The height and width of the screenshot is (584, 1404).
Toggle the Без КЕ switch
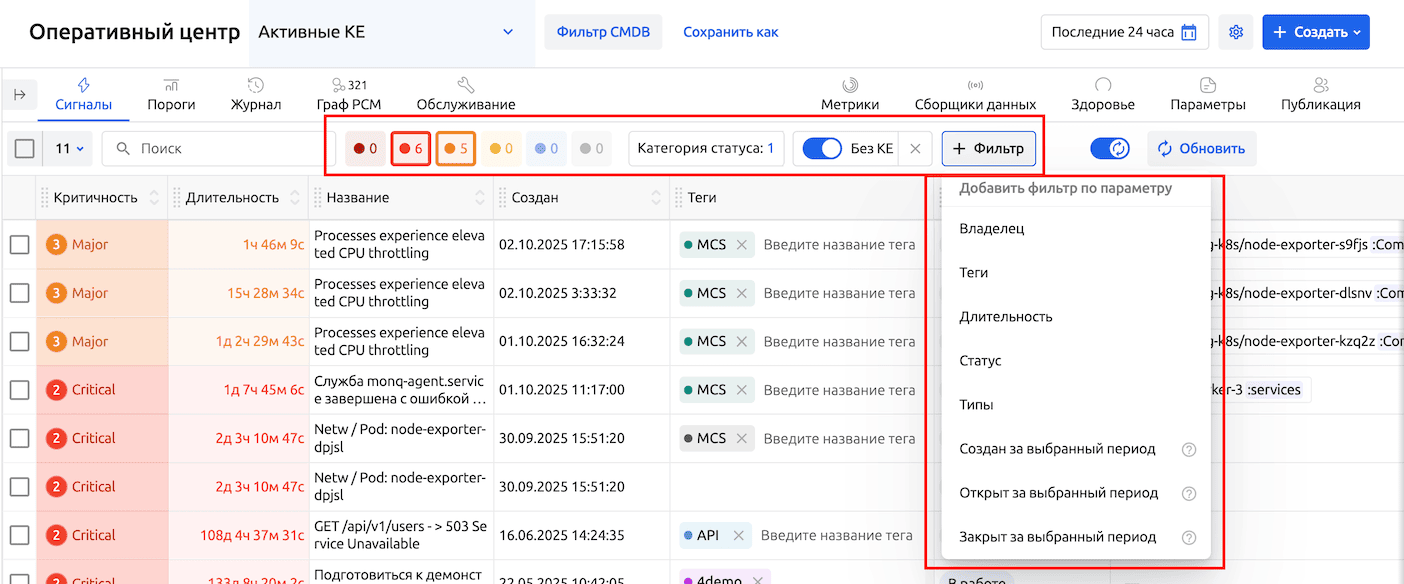822,149
